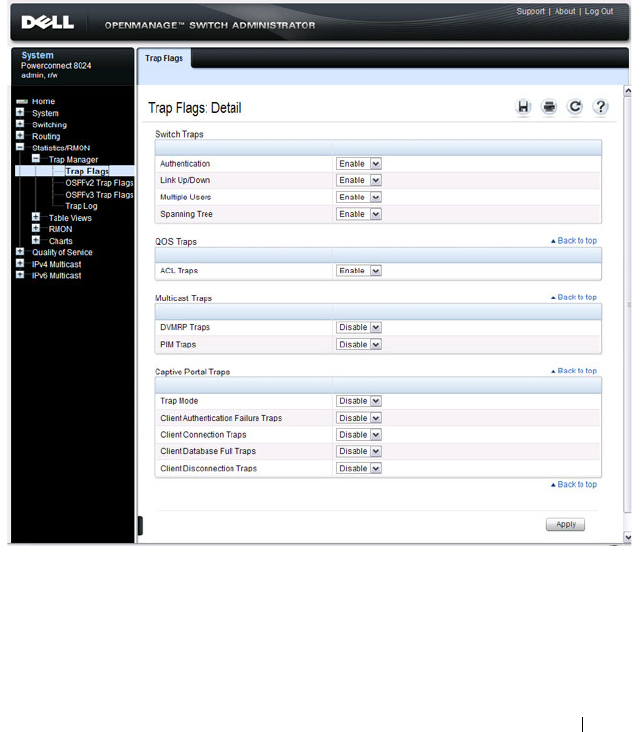Open the Help question mark icon
This screenshot has width=641, height=732.
(x=600, y=107)
